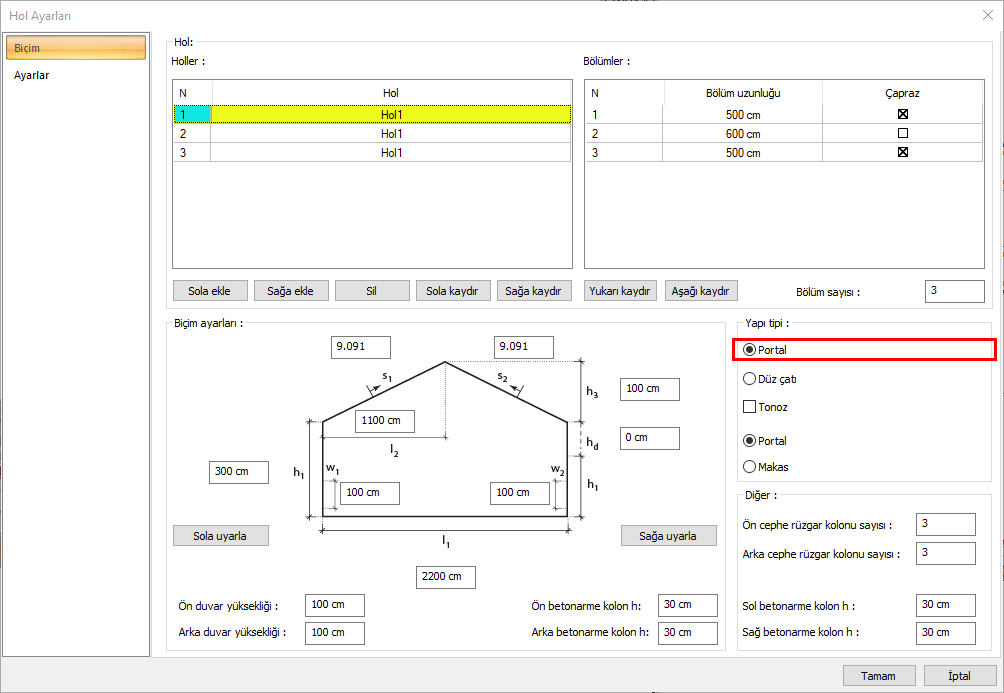Close the Hol Ayarları dialog window

(987, 14)
